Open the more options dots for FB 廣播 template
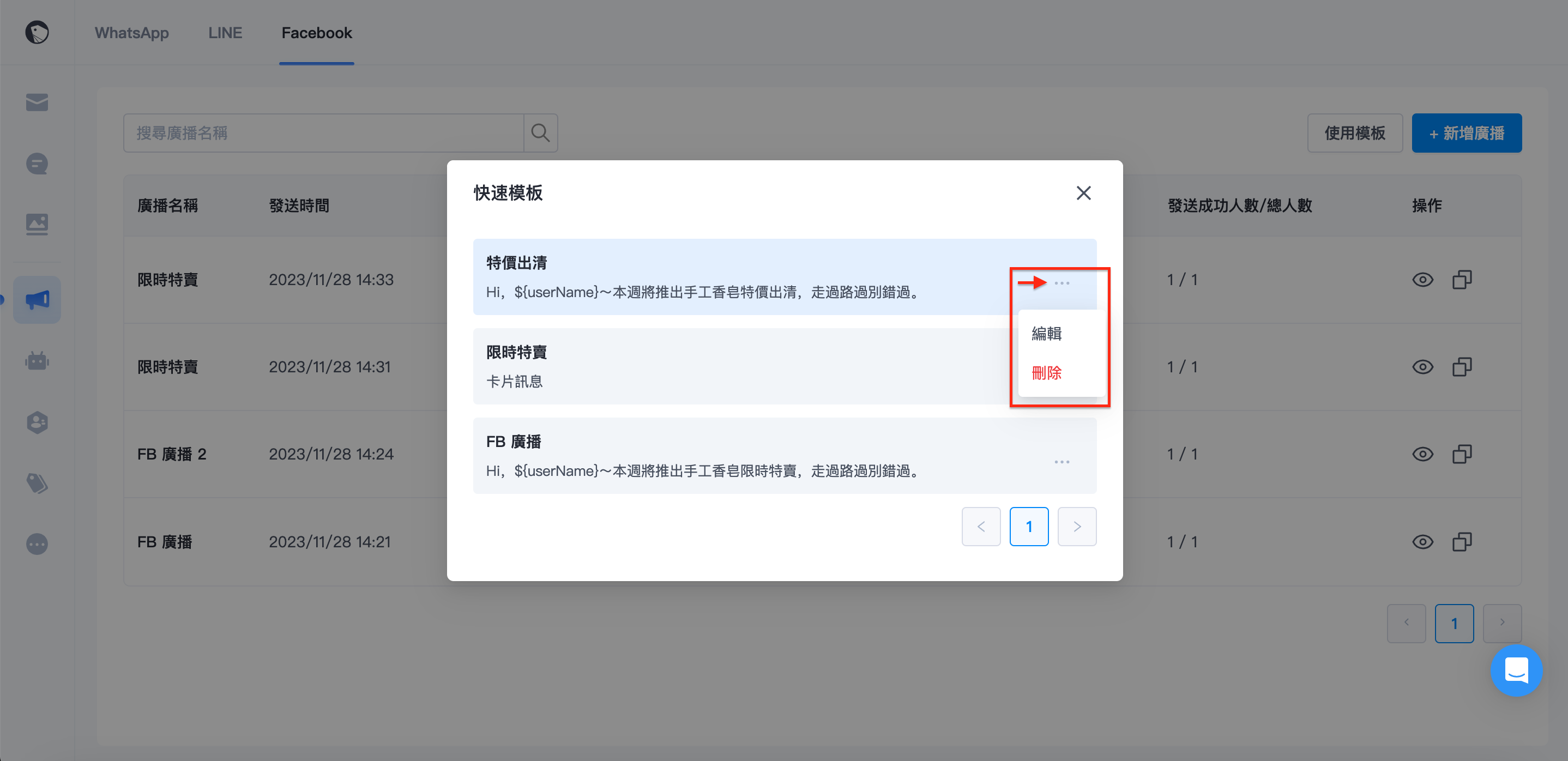 click(1062, 462)
